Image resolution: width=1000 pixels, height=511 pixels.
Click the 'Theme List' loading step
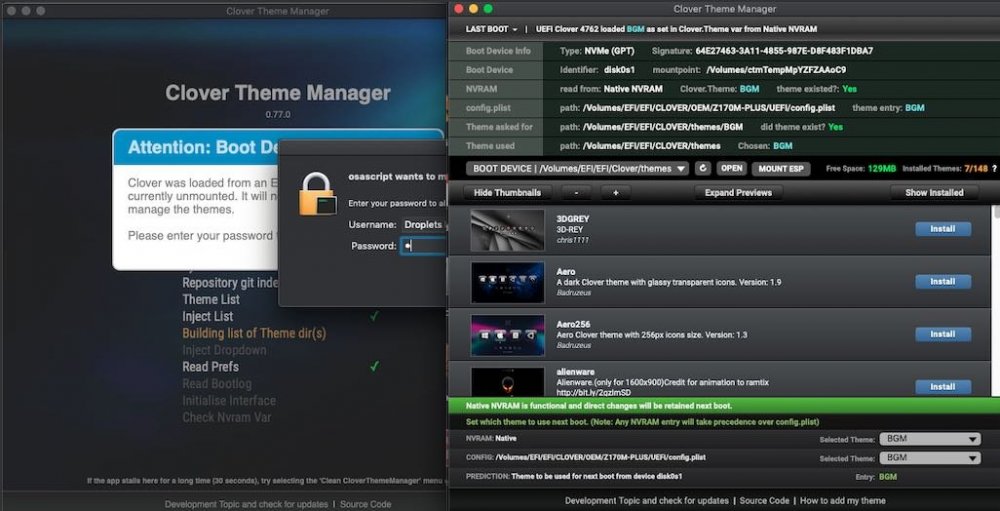click(x=211, y=299)
